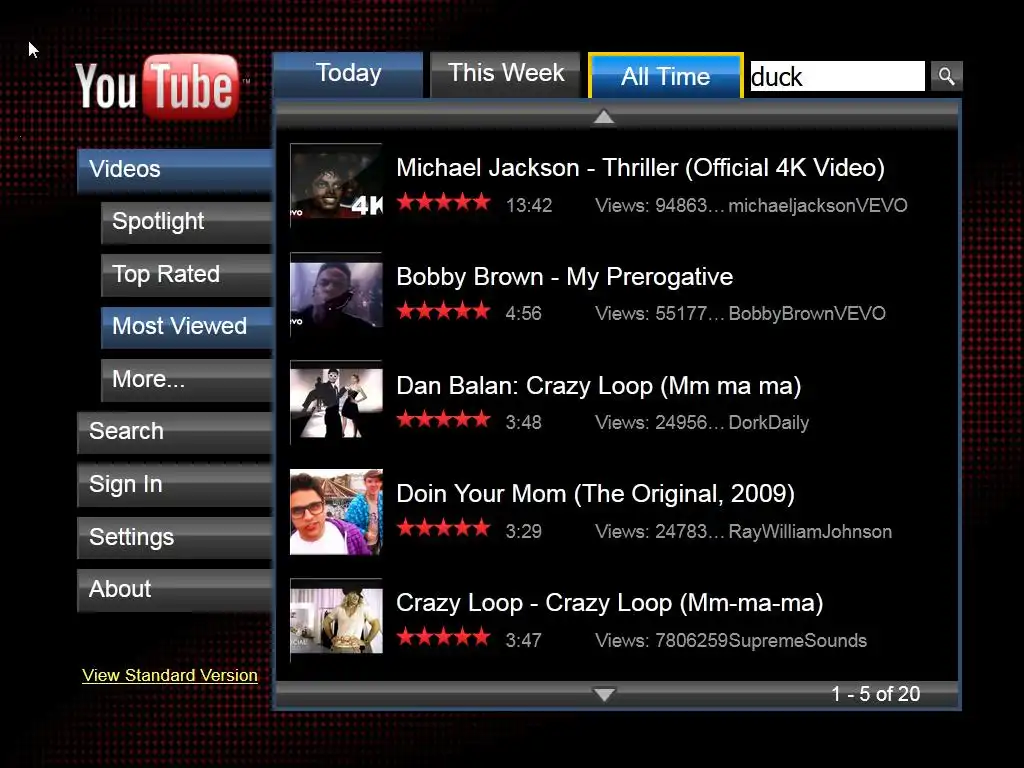
Task: Click the star rating of My Prerogative
Action: click(x=443, y=310)
